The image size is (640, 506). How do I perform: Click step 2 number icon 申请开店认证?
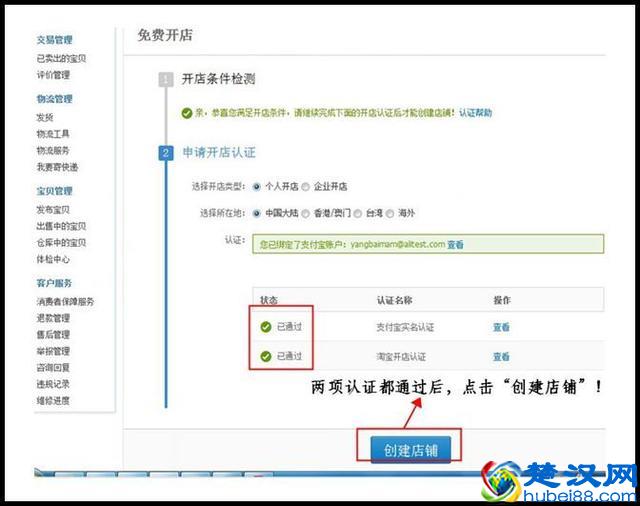click(166, 153)
